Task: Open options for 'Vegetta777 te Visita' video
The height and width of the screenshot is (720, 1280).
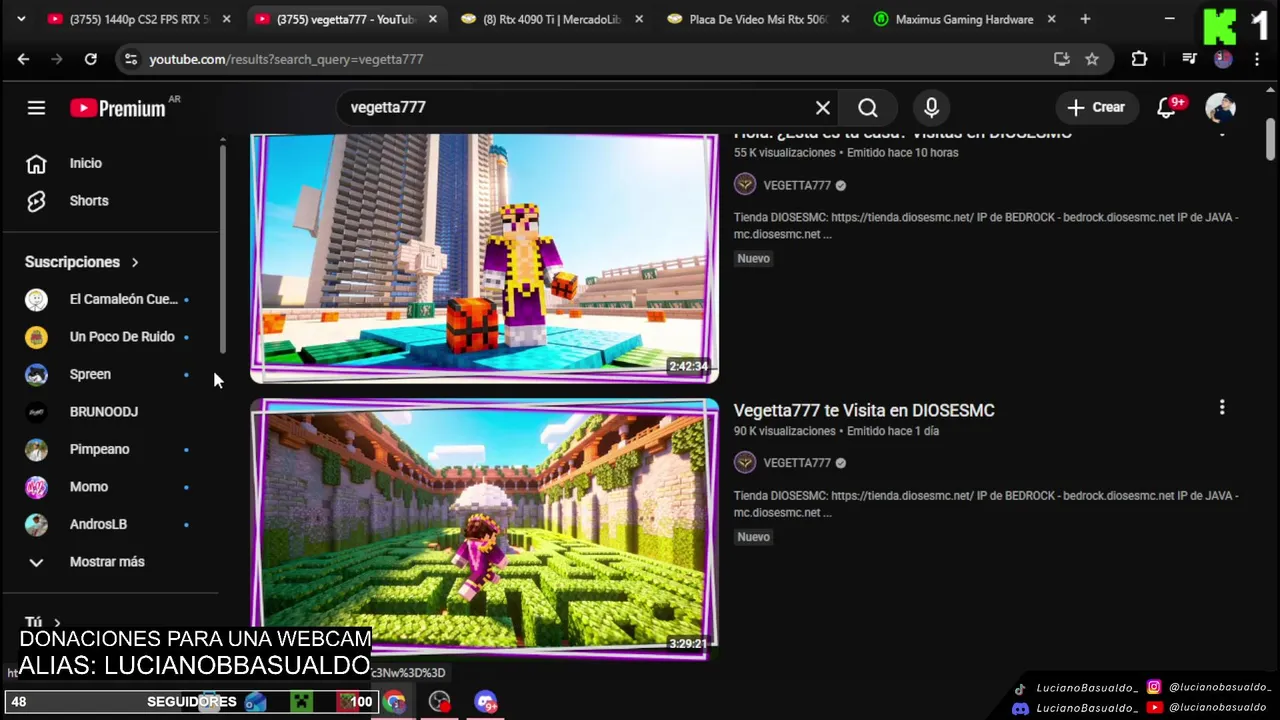Action: pyautogui.click(x=1222, y=408)
